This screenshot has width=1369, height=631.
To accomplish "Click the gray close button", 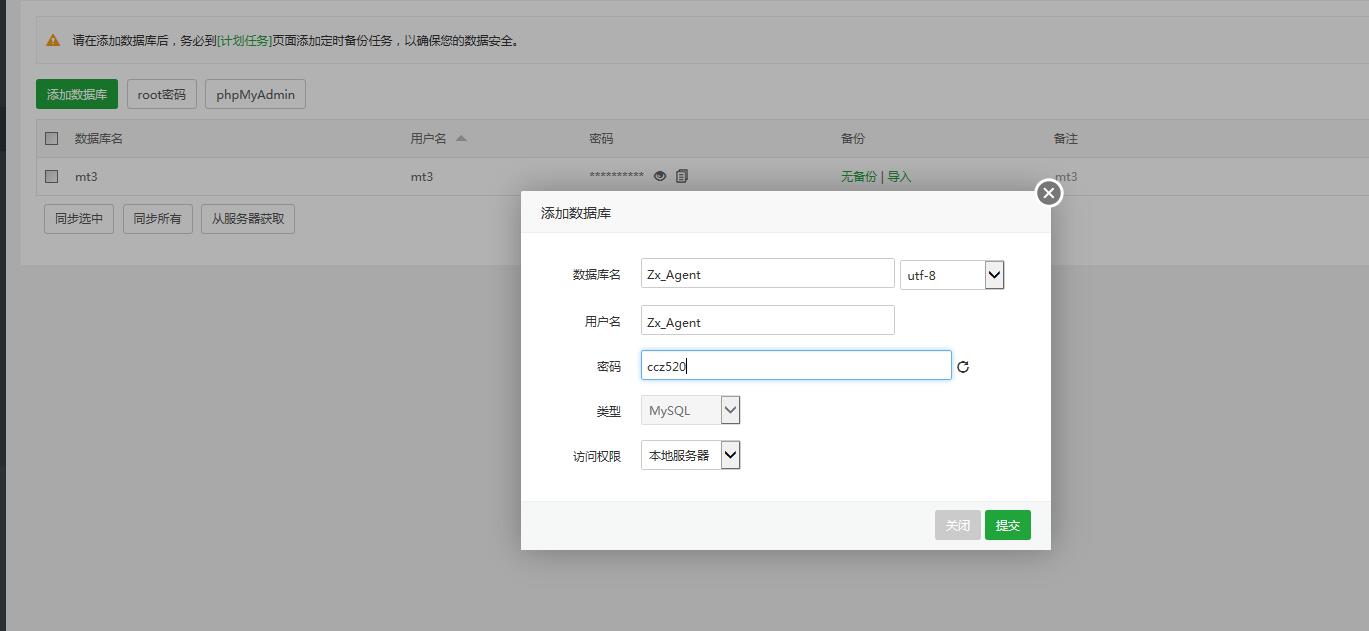I will click(957, 525).
